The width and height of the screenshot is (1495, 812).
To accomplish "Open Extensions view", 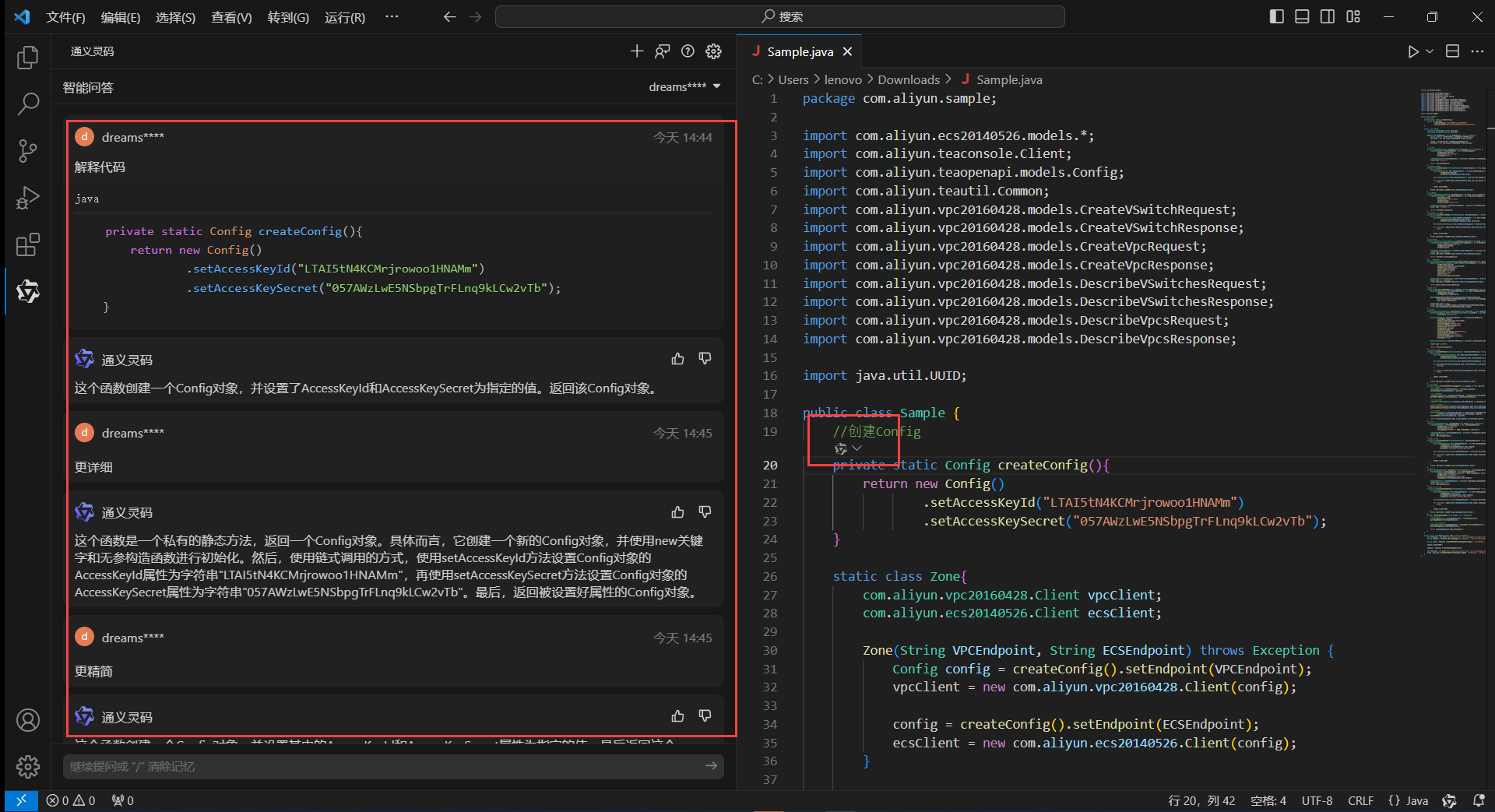I will point(28,244).
